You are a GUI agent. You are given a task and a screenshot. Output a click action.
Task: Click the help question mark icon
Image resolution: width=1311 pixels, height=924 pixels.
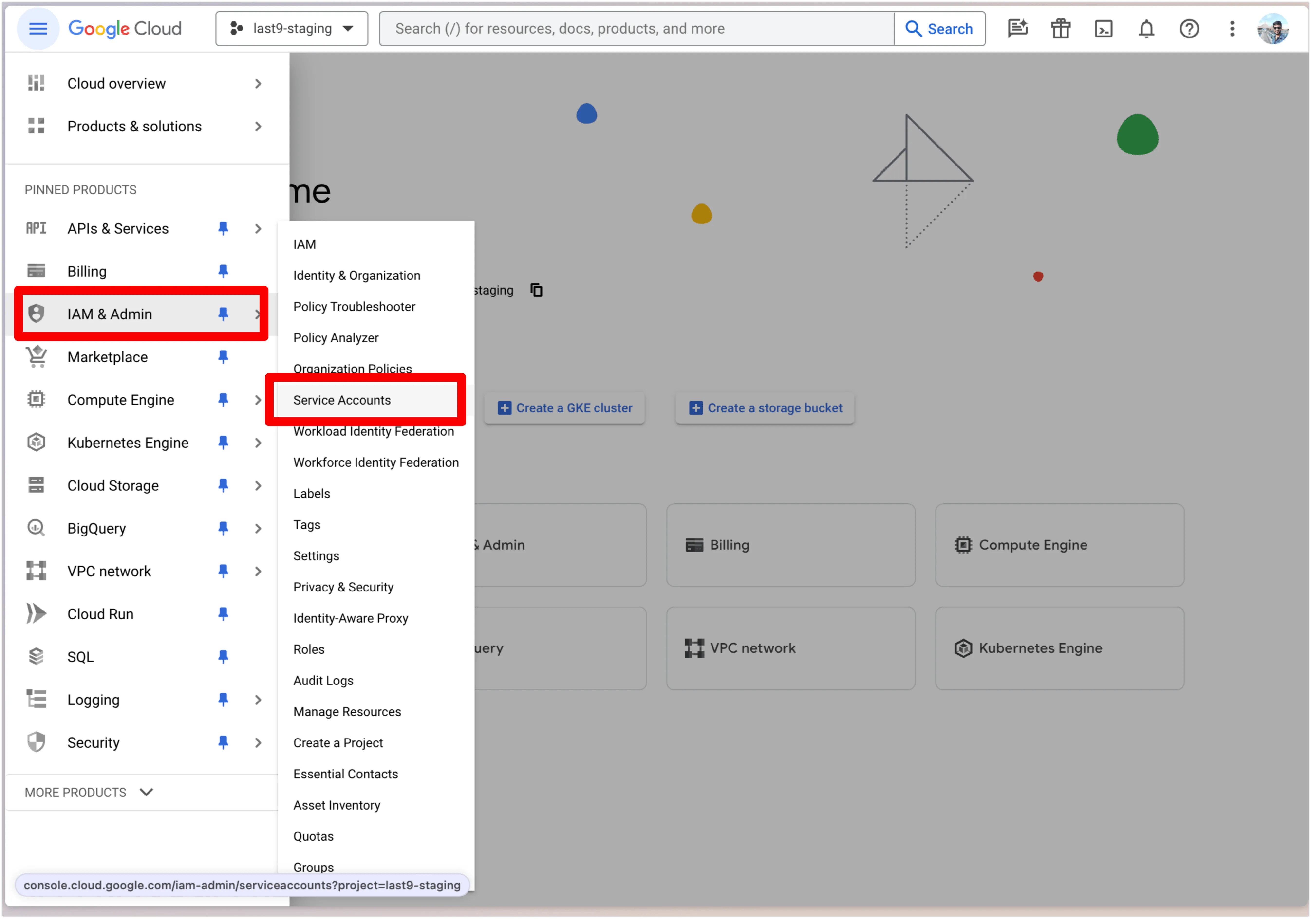click(1189, 28)
